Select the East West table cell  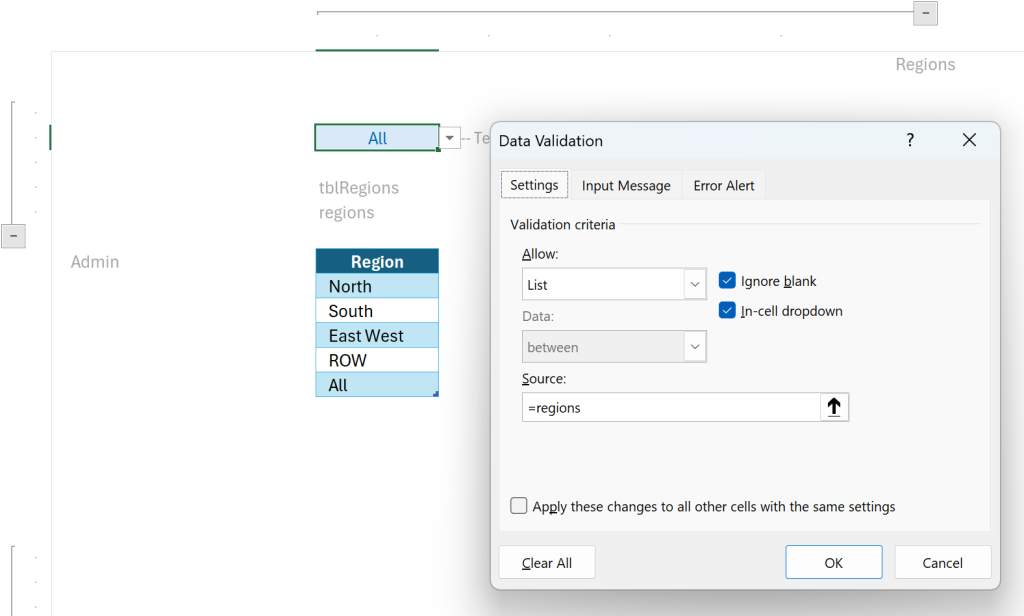(377, 336)
